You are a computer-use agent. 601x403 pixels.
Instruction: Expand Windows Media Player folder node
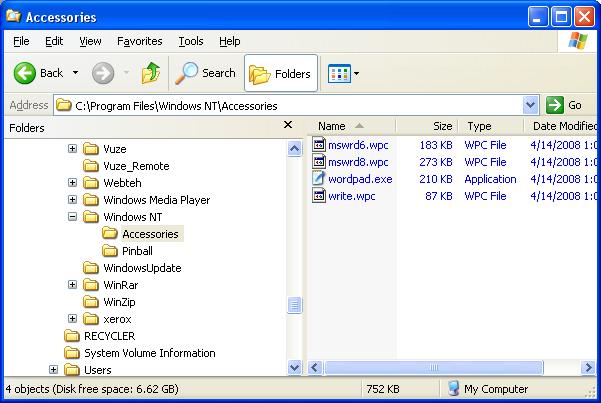[72, 199]
